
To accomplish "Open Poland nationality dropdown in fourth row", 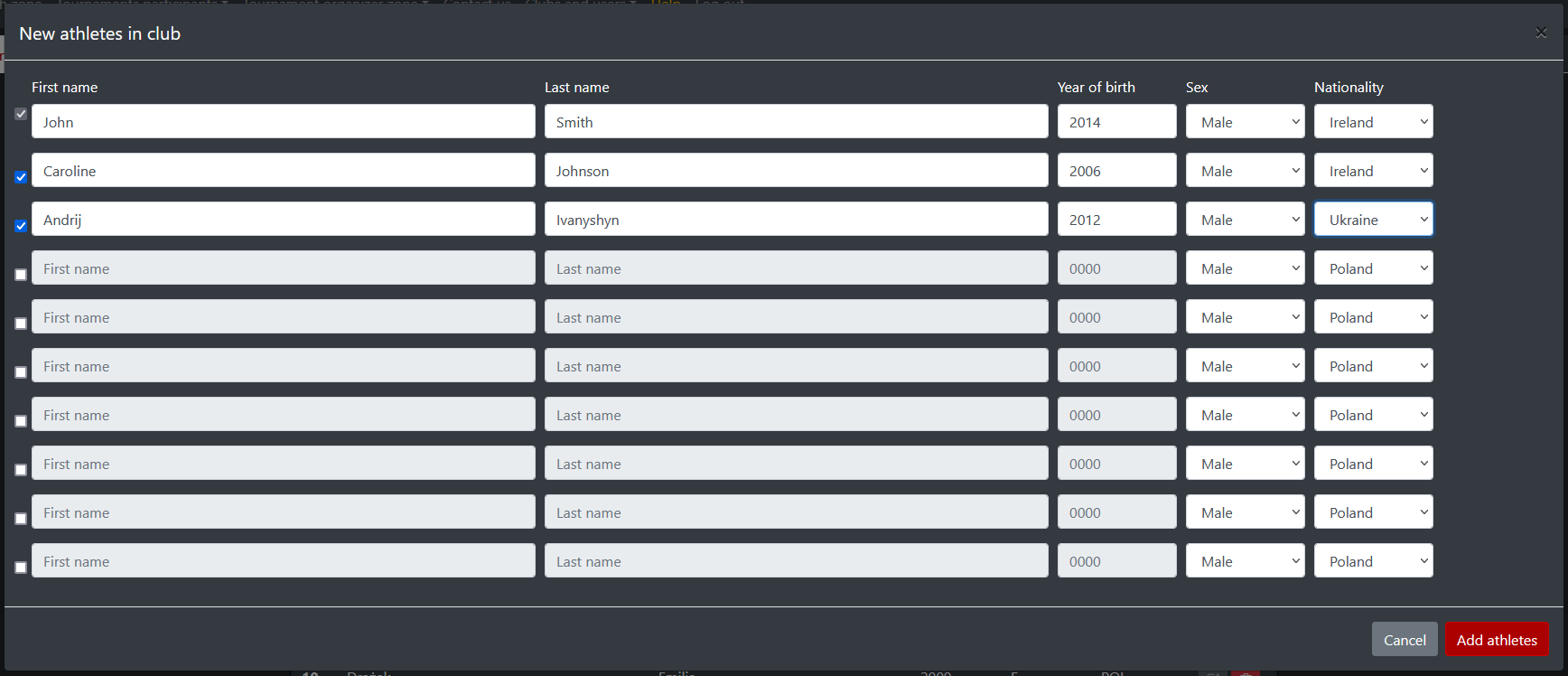I will pyautogui.click(x=1374, y=268).
